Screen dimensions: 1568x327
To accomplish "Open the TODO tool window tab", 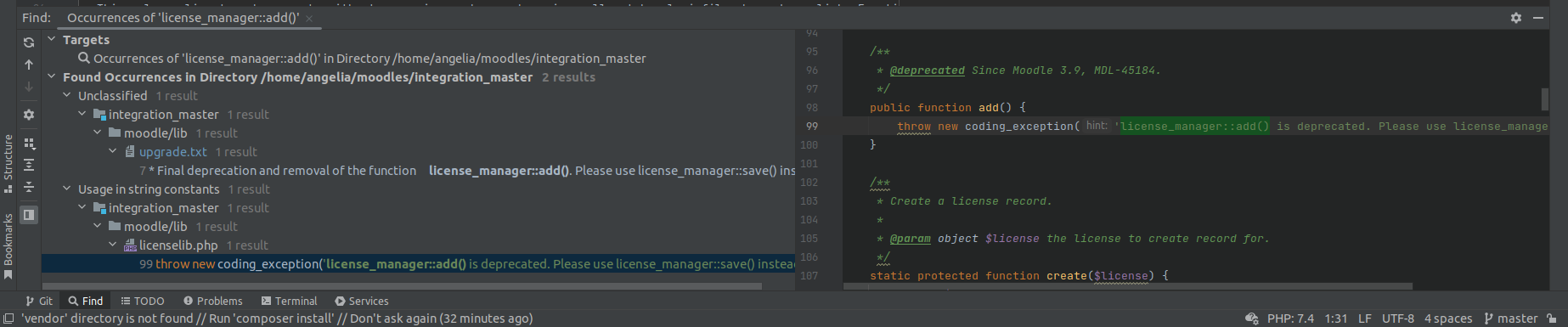I will [x=143, y=301].
